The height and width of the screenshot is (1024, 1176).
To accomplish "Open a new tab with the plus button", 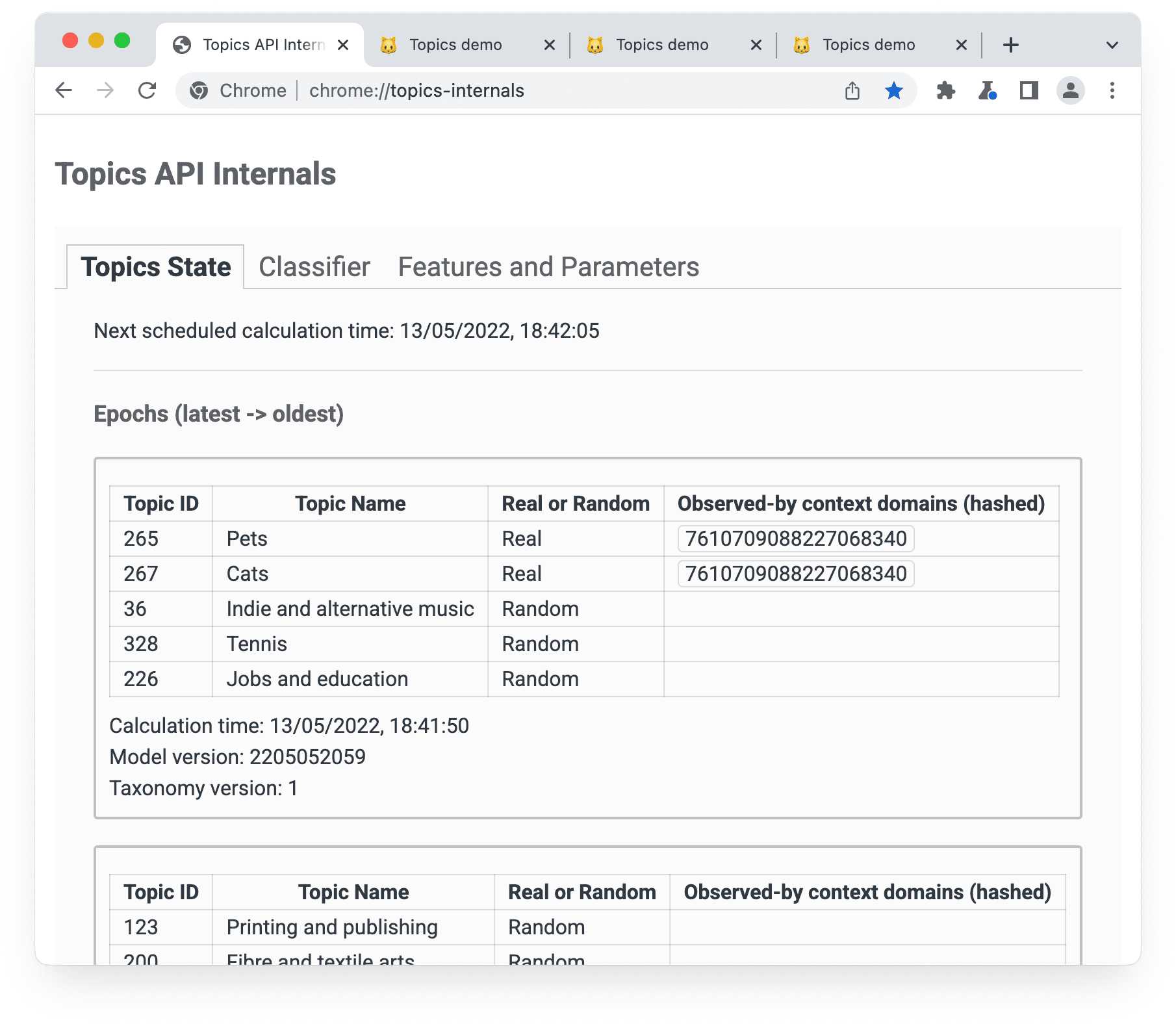I will 1010,44.
